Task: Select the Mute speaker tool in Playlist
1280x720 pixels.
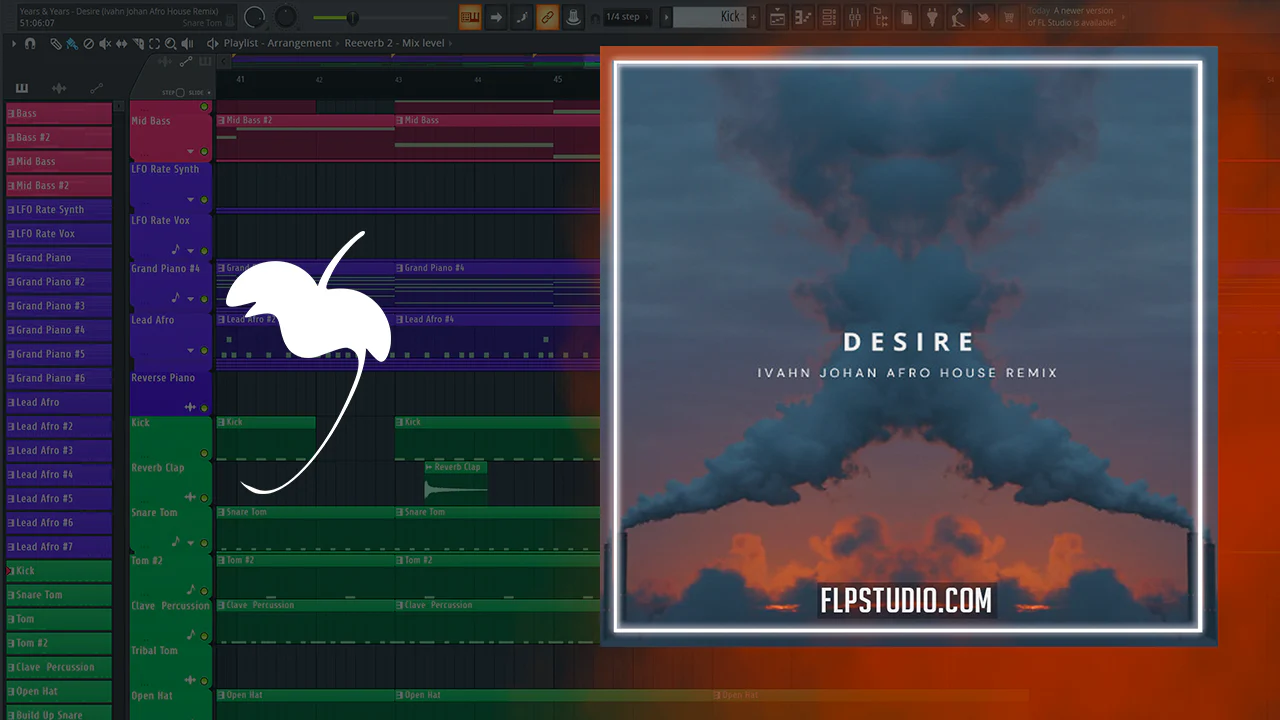Action: coord(105,44)
